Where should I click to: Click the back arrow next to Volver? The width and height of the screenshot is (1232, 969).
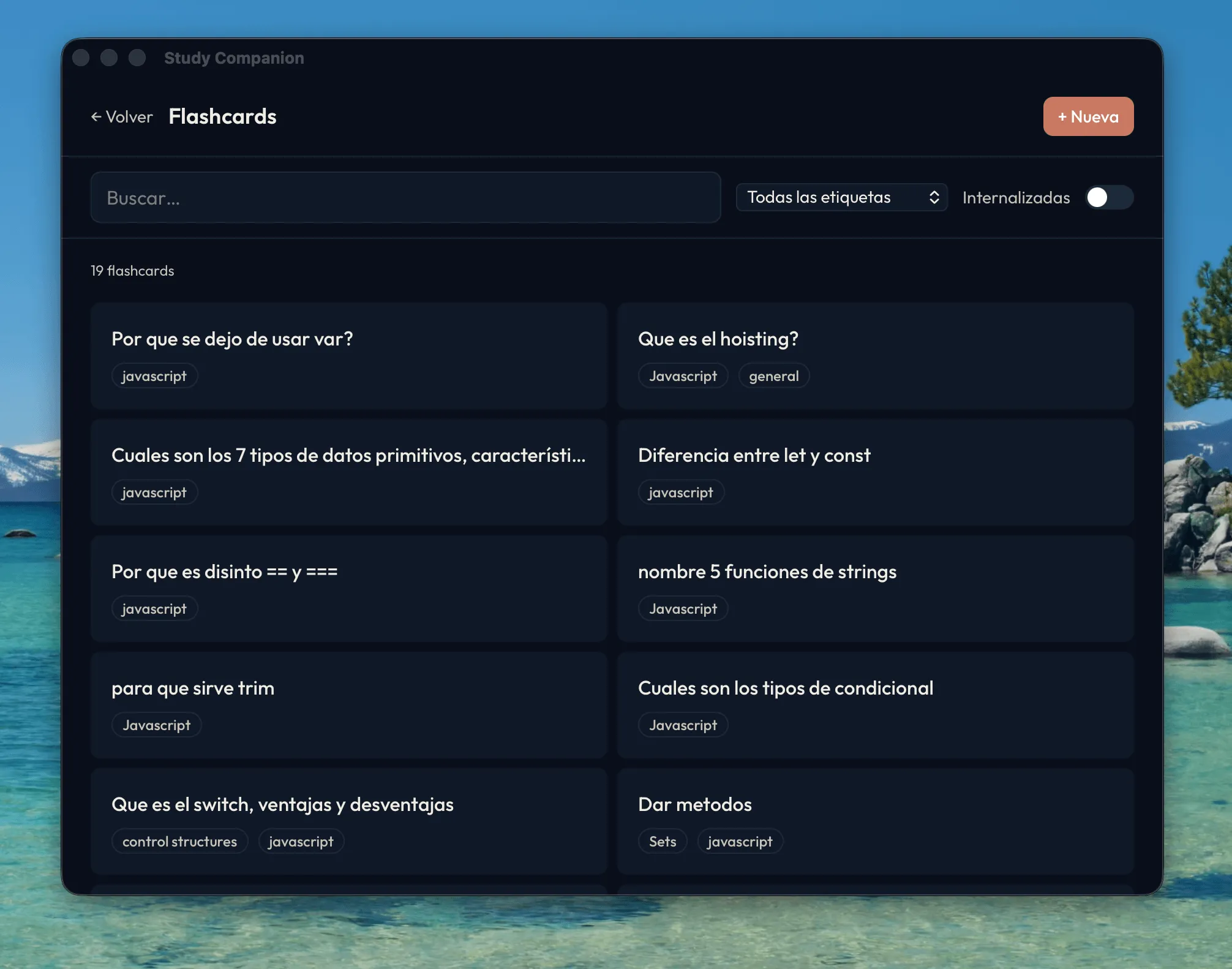tap(96, 116)
